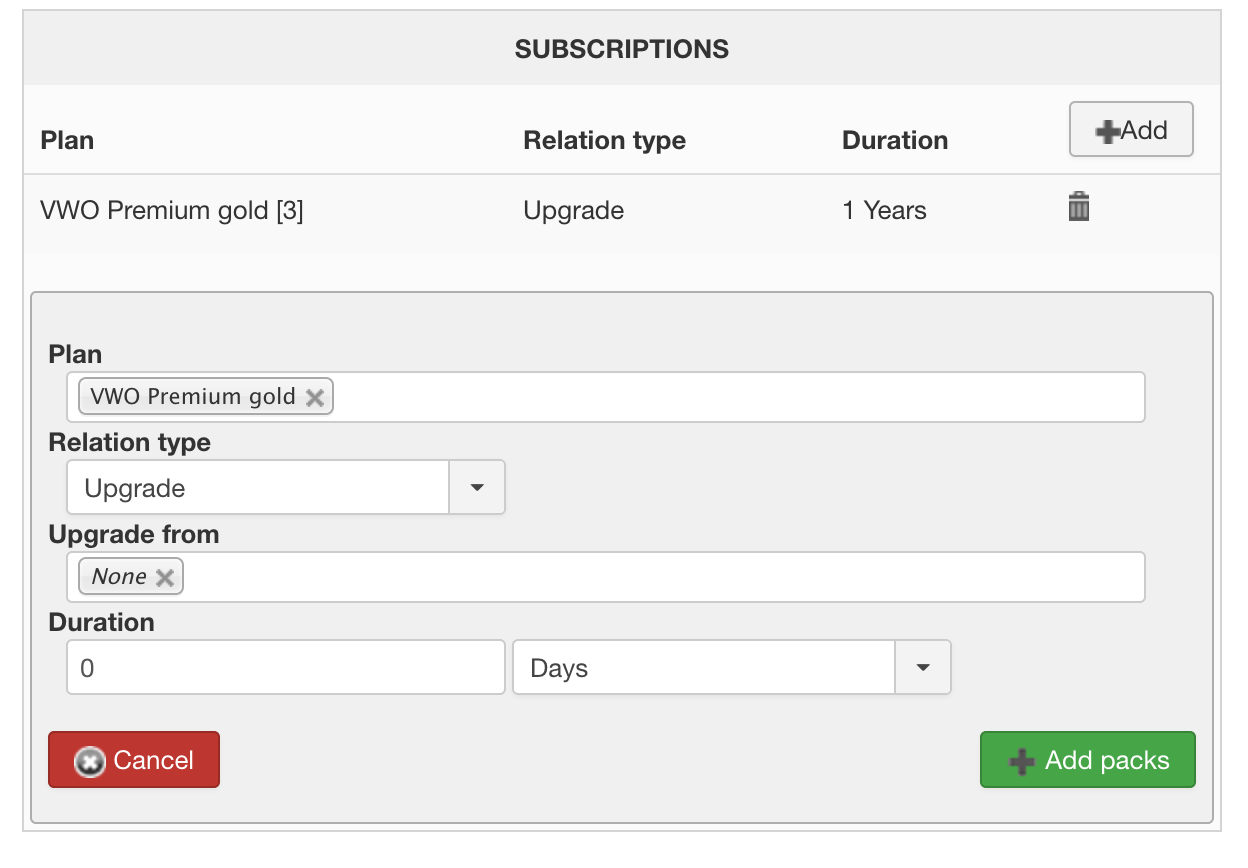Click the Relation type column header
The height and width of the screenshot is (868, 1248).
tap(604, 140)
